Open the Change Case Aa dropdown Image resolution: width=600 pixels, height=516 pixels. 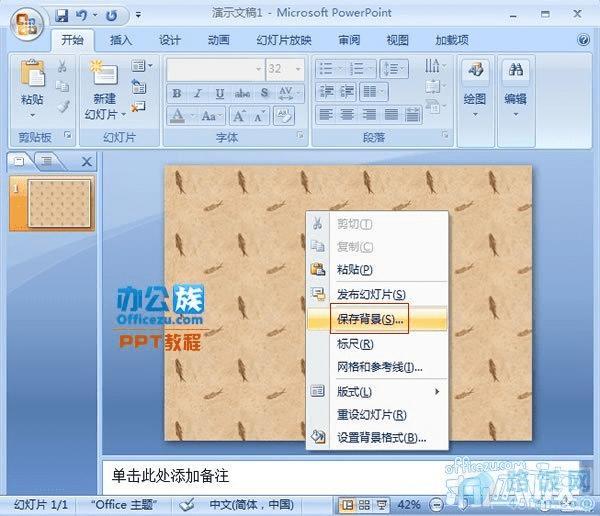click(212, 115)
